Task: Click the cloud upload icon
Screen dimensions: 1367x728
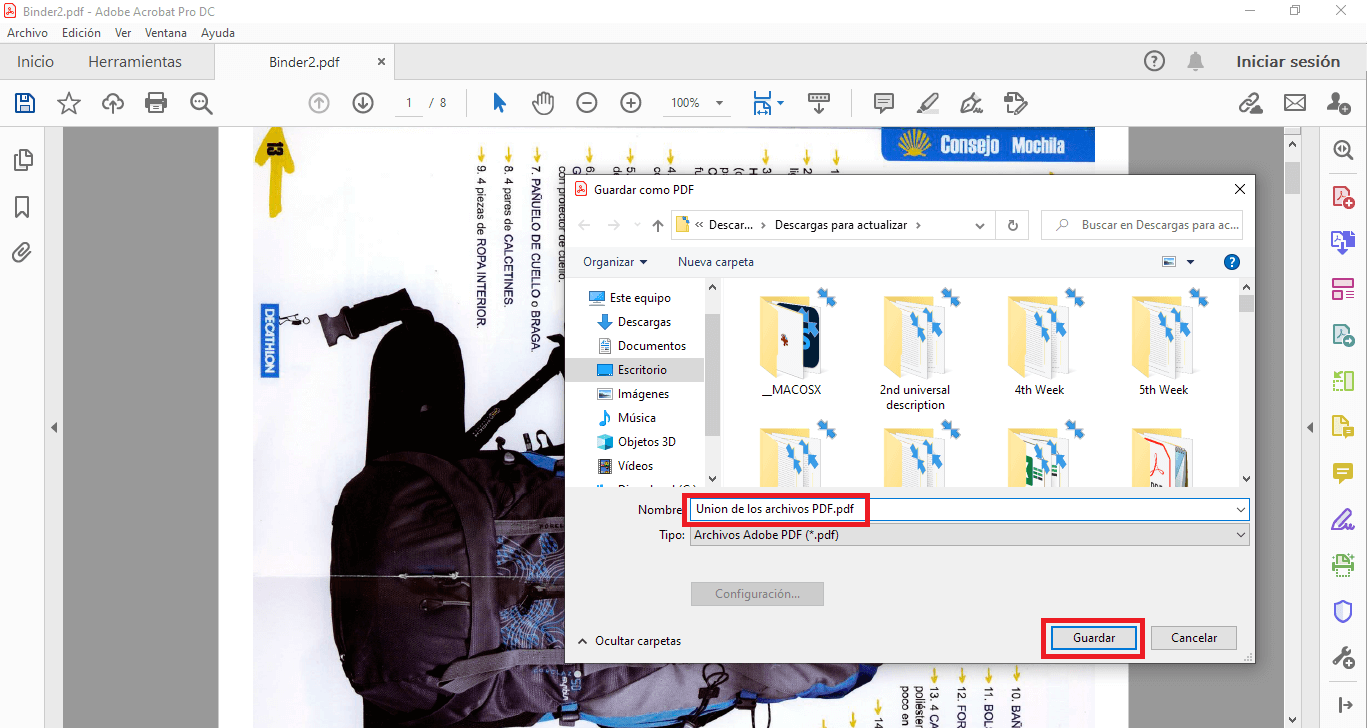Action: (x=113, y=103)
